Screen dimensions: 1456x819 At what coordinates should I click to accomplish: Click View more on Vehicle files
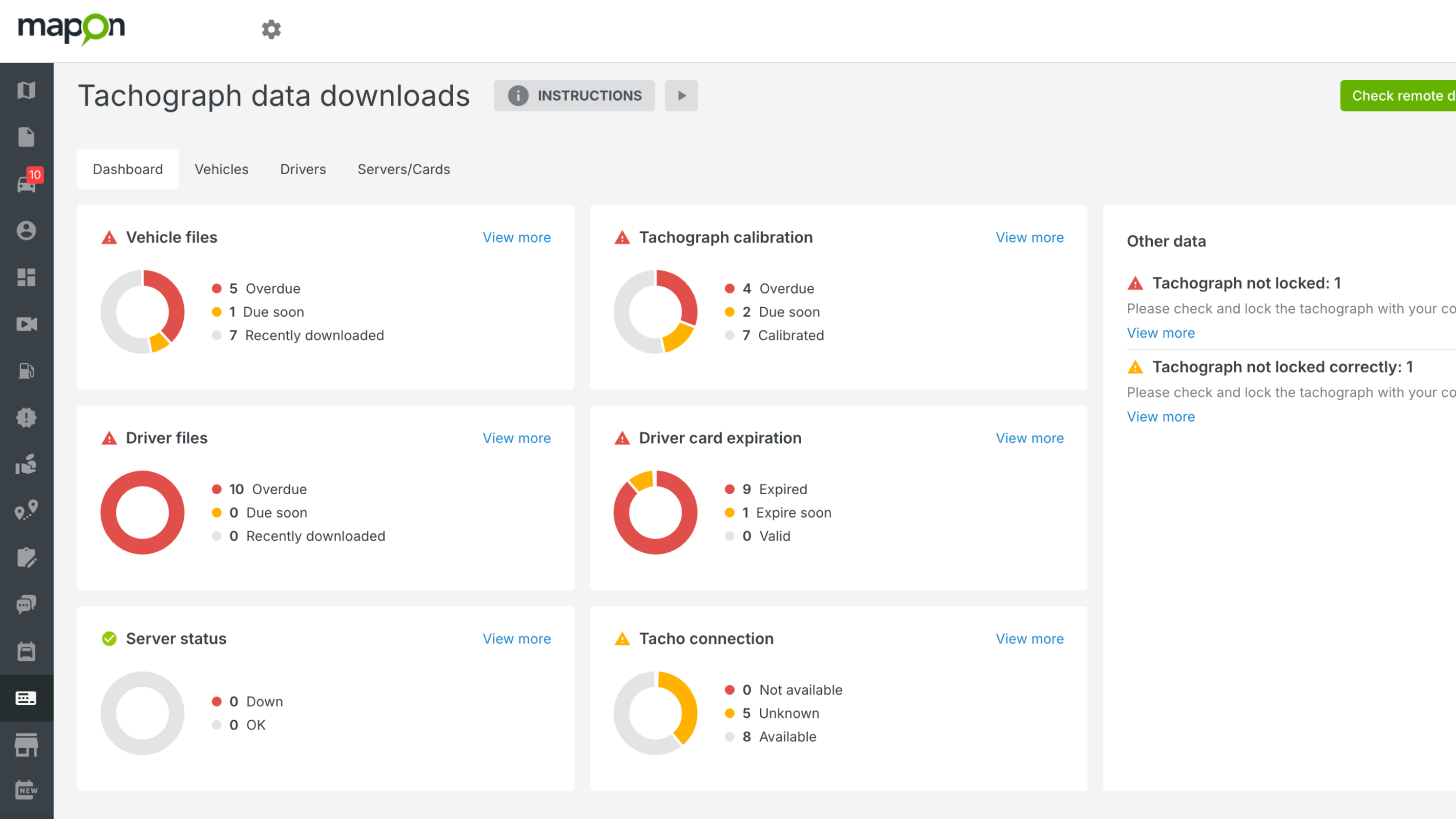516,237
